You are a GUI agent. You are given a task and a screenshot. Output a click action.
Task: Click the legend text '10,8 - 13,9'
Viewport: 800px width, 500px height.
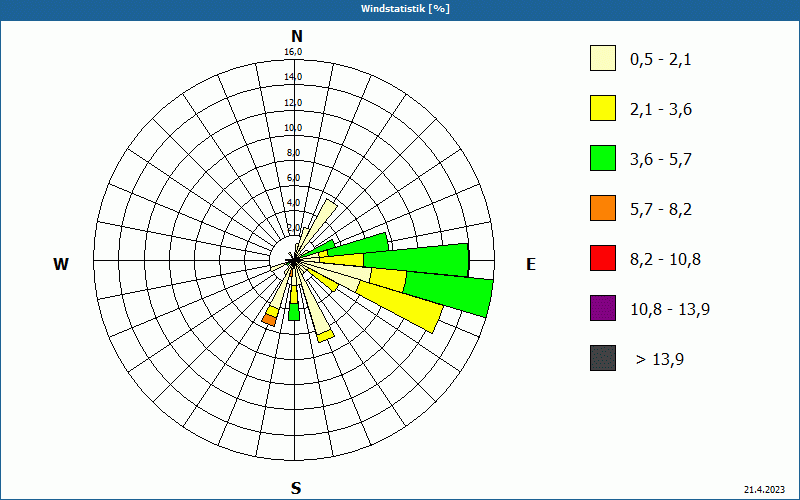pos(670,310)
